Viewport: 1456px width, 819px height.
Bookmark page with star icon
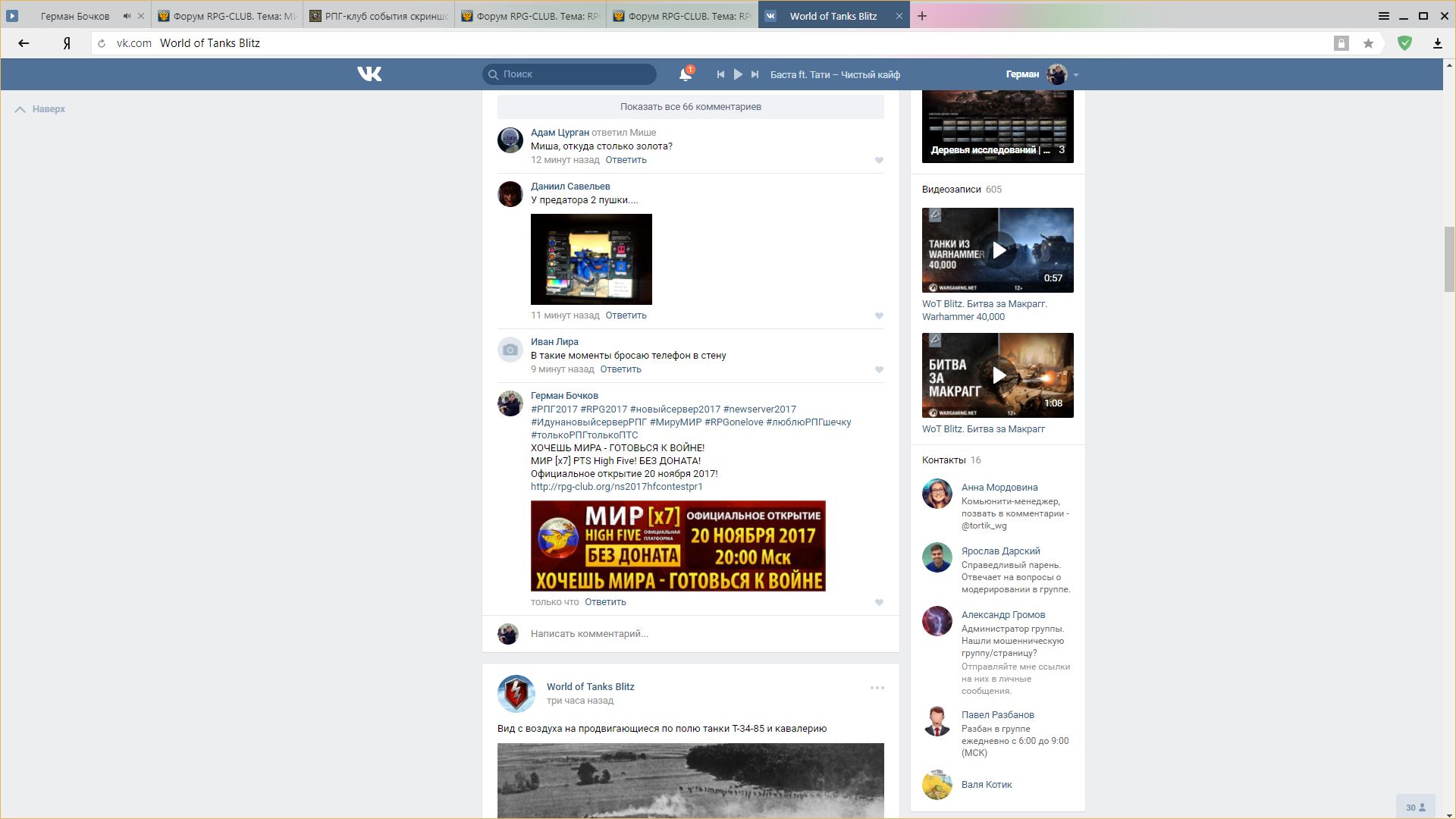pyautogui.click(x=1368, y=43)
